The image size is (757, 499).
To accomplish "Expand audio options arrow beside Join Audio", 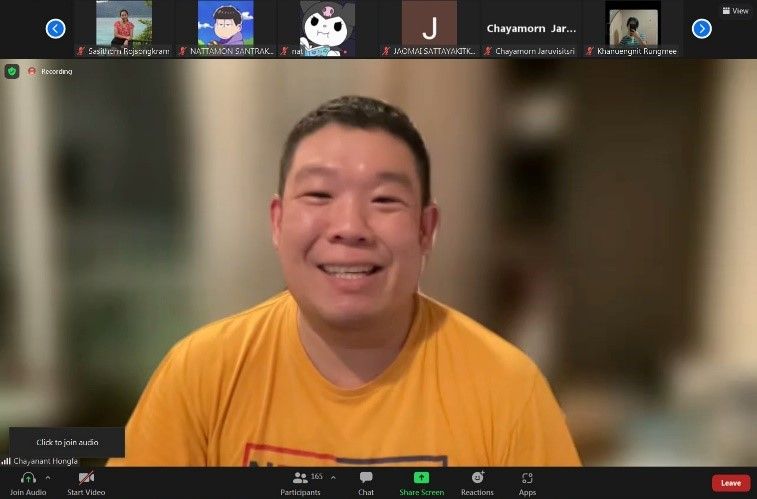I will [x=48, y=477].
